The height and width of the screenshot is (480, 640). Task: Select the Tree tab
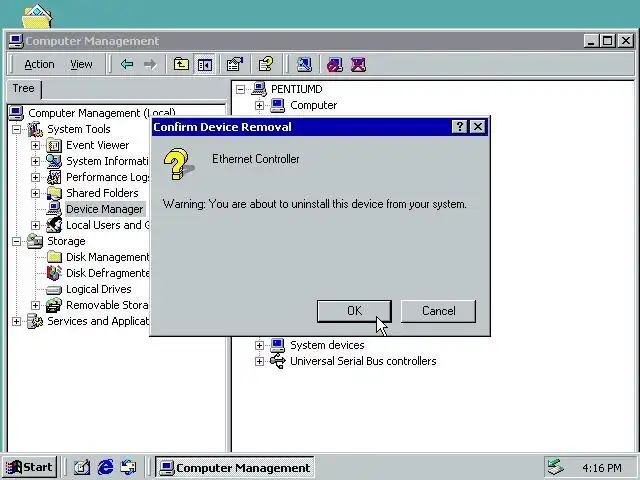coord(24,89)
